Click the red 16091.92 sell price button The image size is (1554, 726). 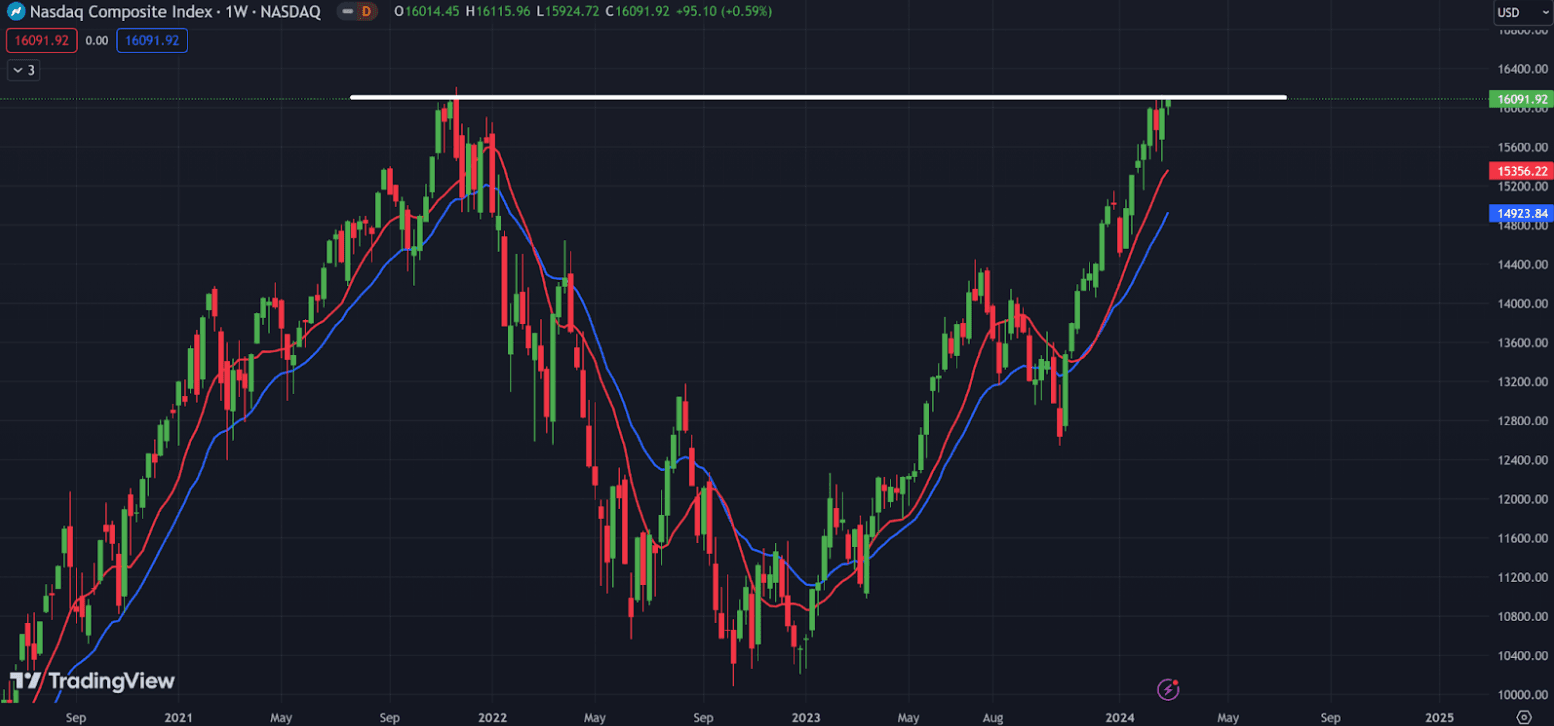pyautogui.click(x=41, y=41)
